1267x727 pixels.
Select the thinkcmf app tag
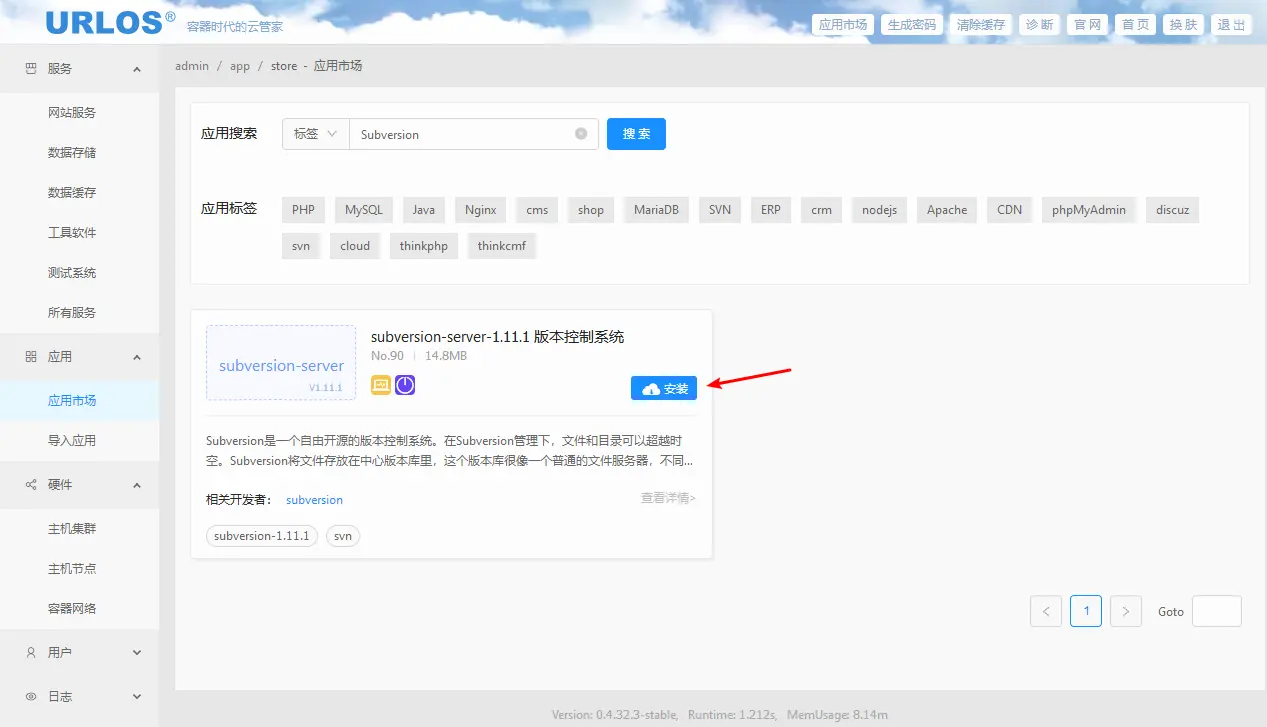pyautogui.click(x=502, y=246)
